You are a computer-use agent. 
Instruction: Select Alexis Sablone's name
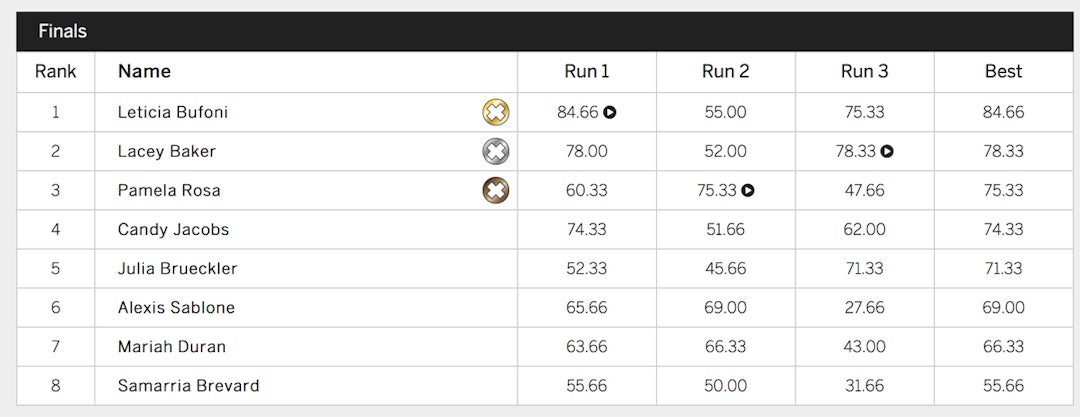pyautogui.click(x=176, y=307)
